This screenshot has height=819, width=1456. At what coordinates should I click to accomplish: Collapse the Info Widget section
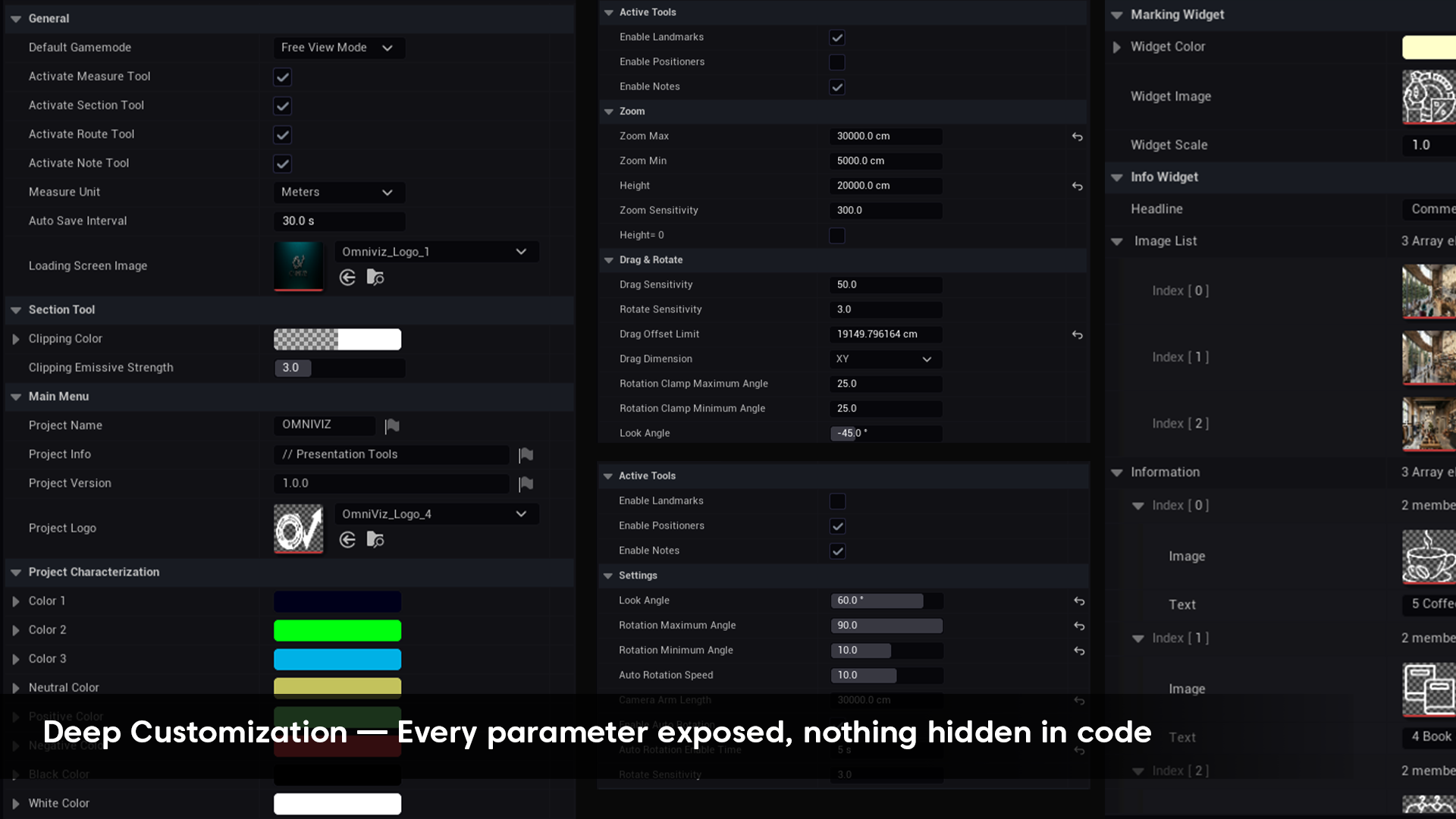[1117, 177]
